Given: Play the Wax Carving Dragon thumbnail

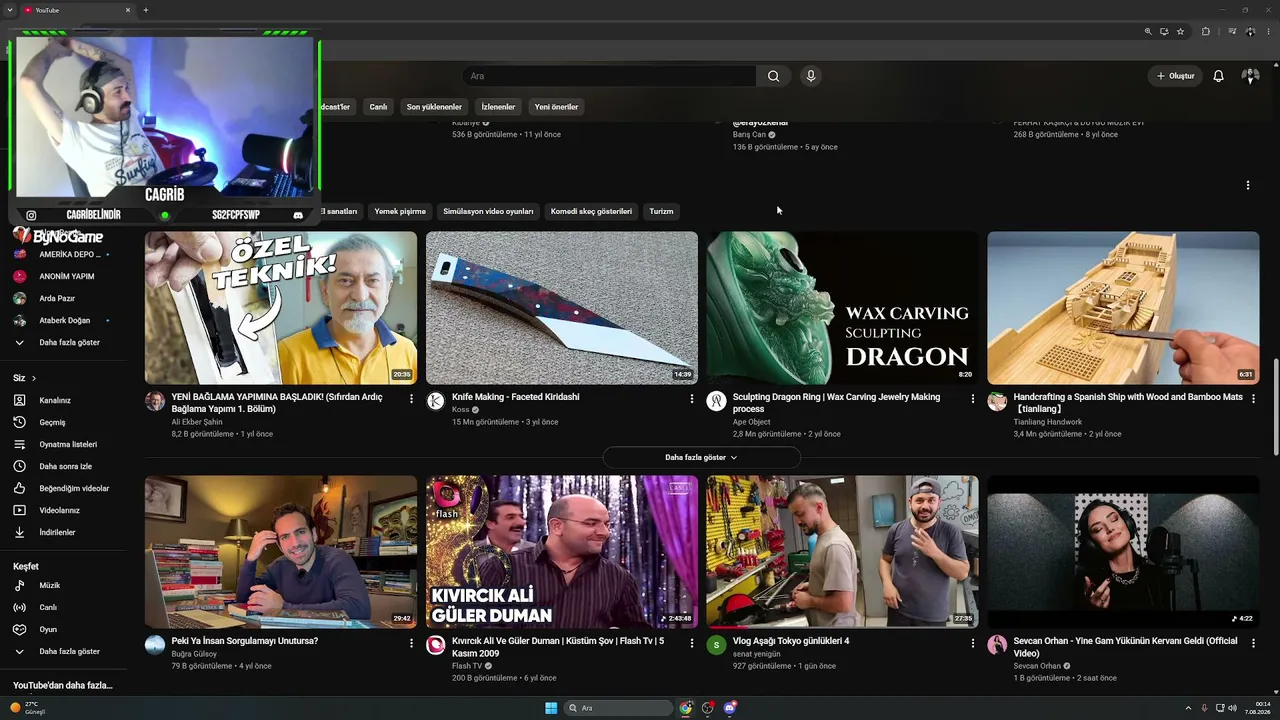Looking at the screenshot, I should (x=842, y=308).
